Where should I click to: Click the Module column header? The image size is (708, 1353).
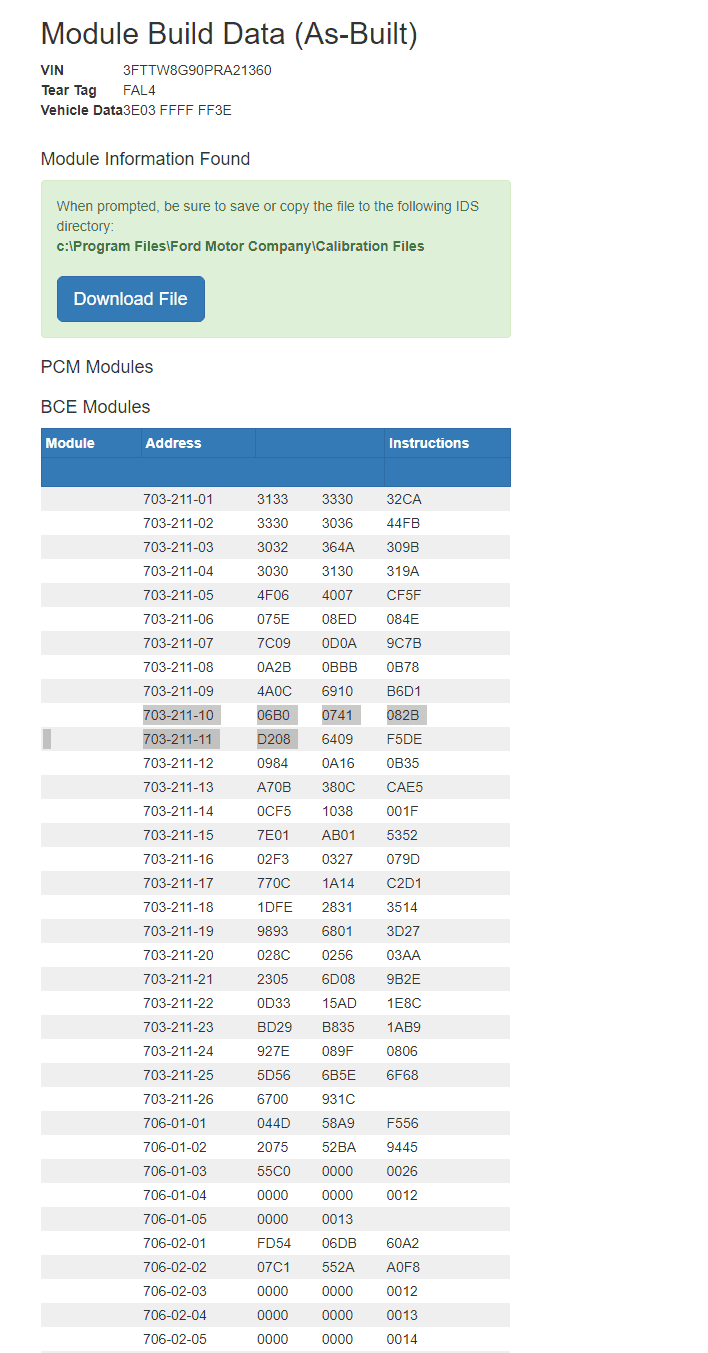[x=70, y=443]
